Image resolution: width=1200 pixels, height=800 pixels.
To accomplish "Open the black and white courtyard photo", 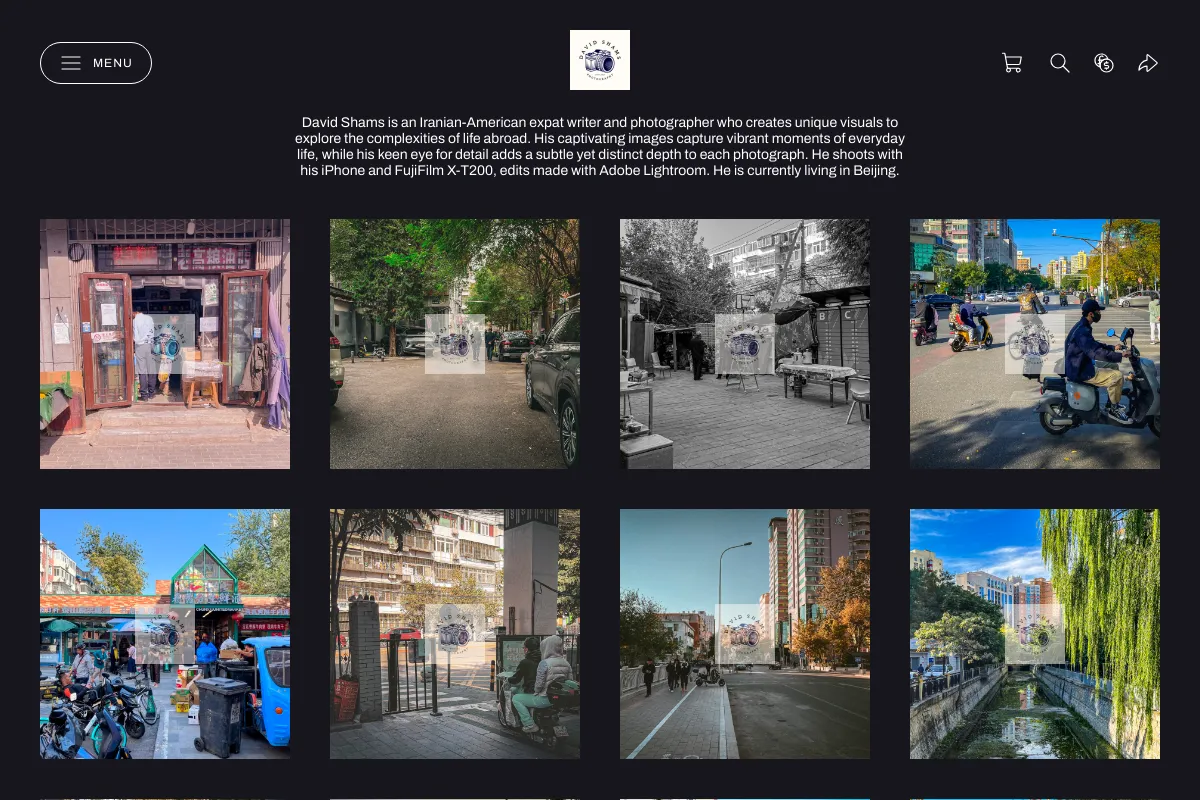I will [x=745, y=344].
